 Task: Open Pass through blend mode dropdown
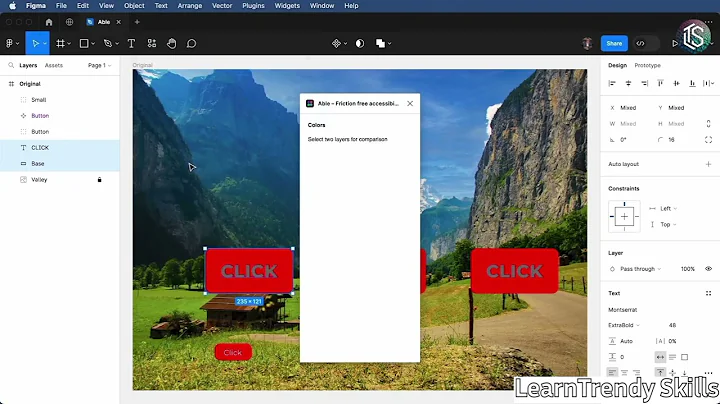(641, 269)
